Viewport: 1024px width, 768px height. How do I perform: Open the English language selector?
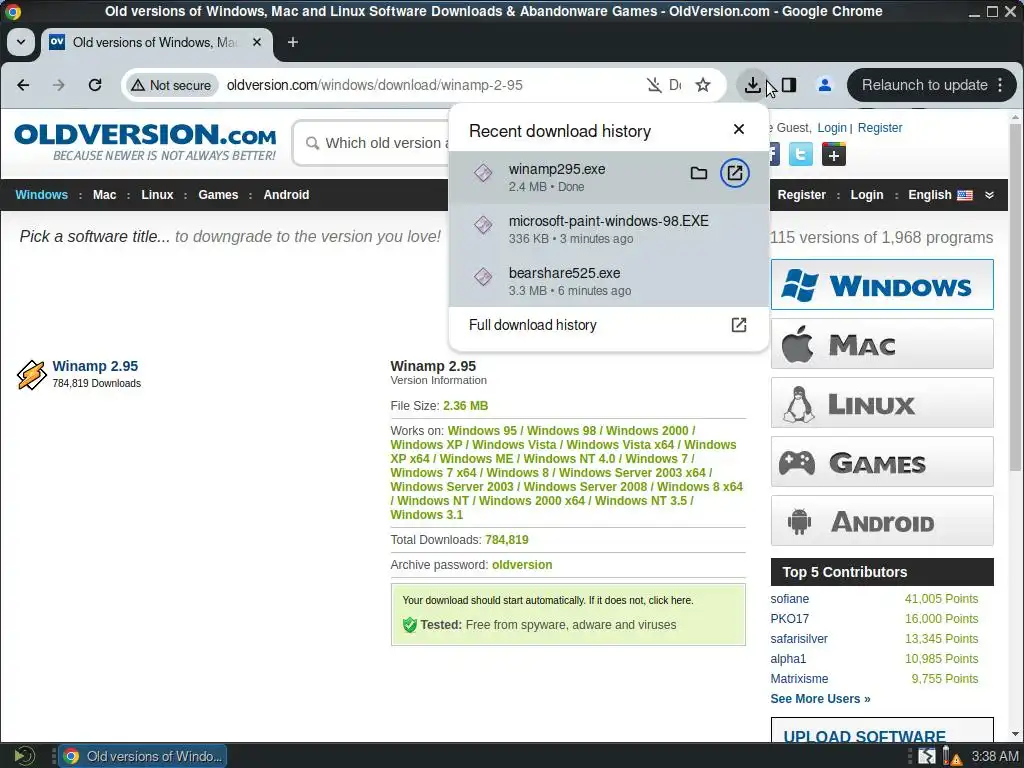pyautogui.click(x=940, y=195)
